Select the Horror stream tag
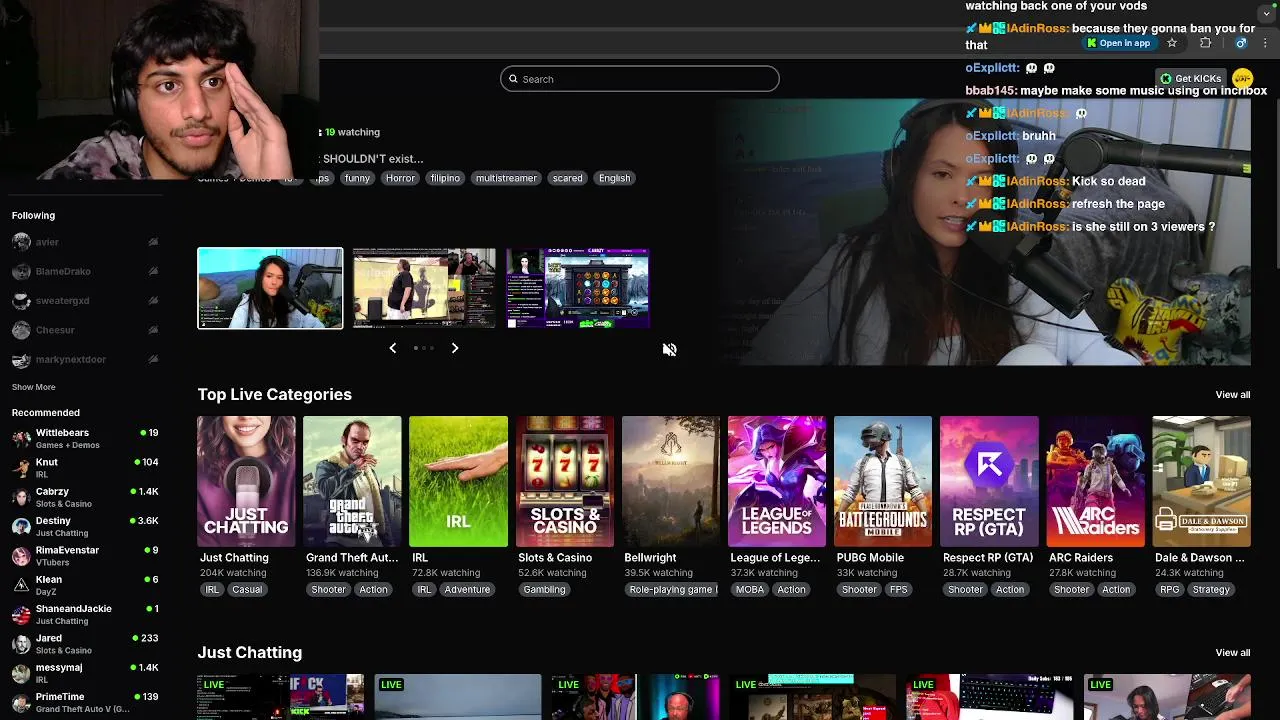 pyautogui.click(x=400, y=178)
